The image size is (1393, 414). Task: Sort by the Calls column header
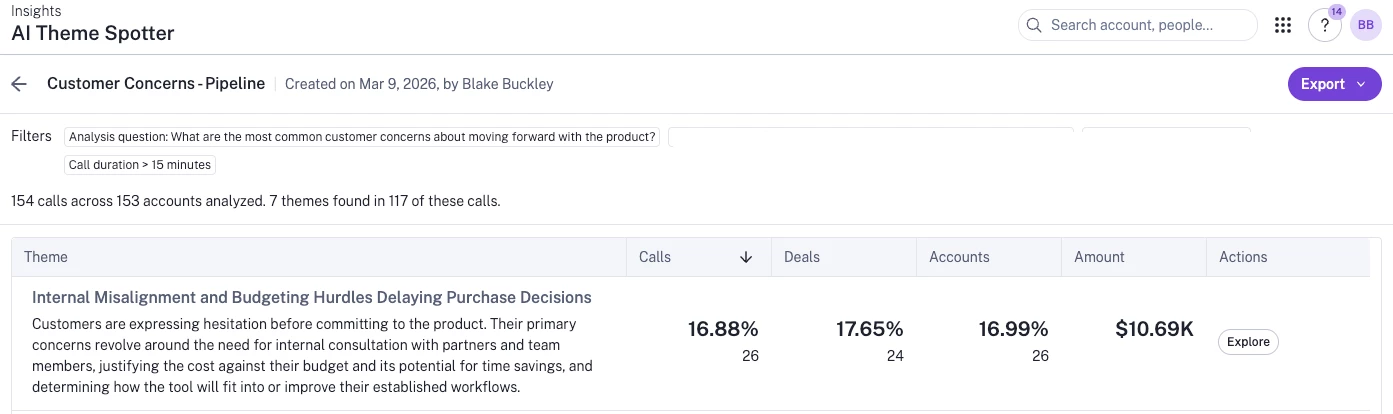coord(656,257)
